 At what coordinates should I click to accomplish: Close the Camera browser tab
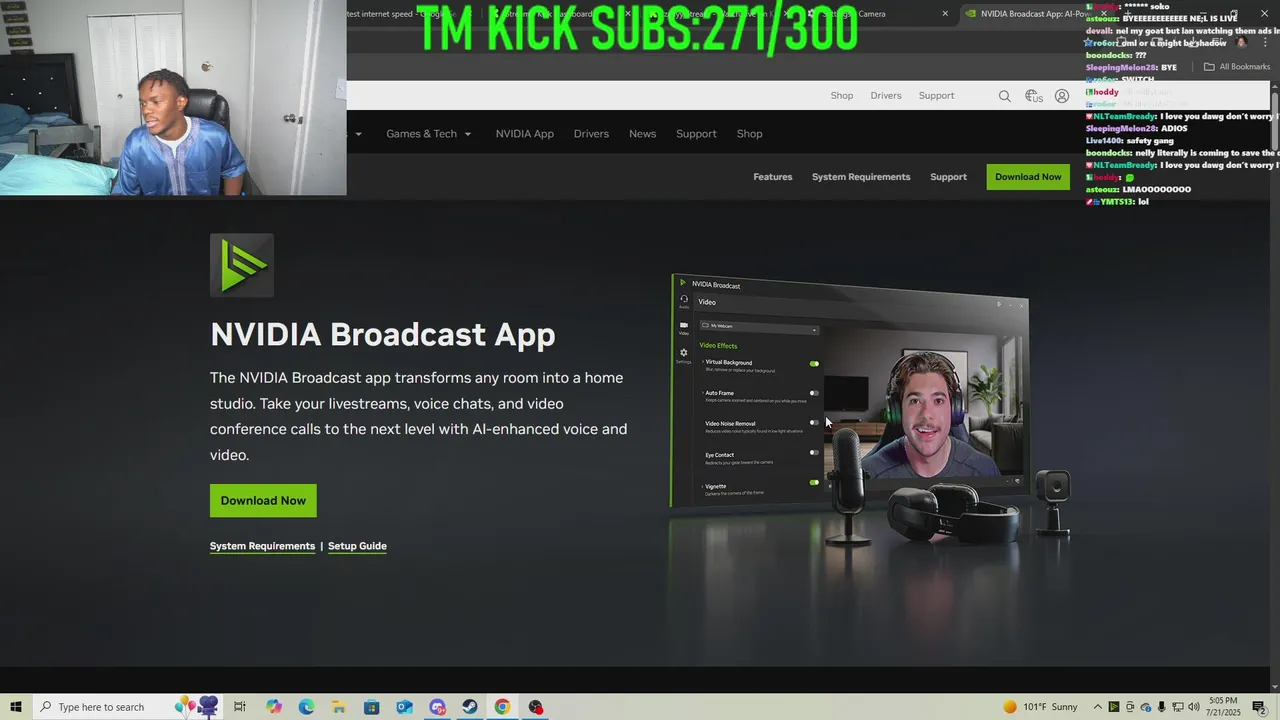pos(945,14)
